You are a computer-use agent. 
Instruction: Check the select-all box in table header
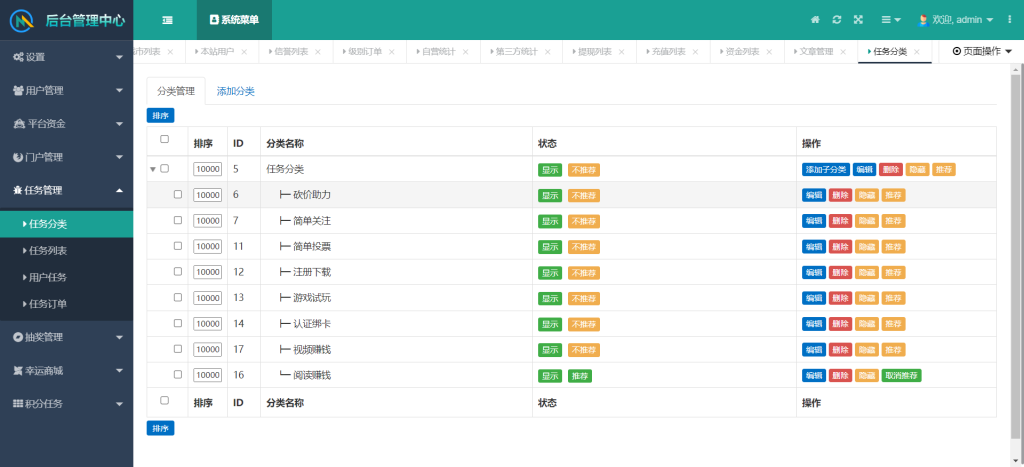click(x=165, y=140)
